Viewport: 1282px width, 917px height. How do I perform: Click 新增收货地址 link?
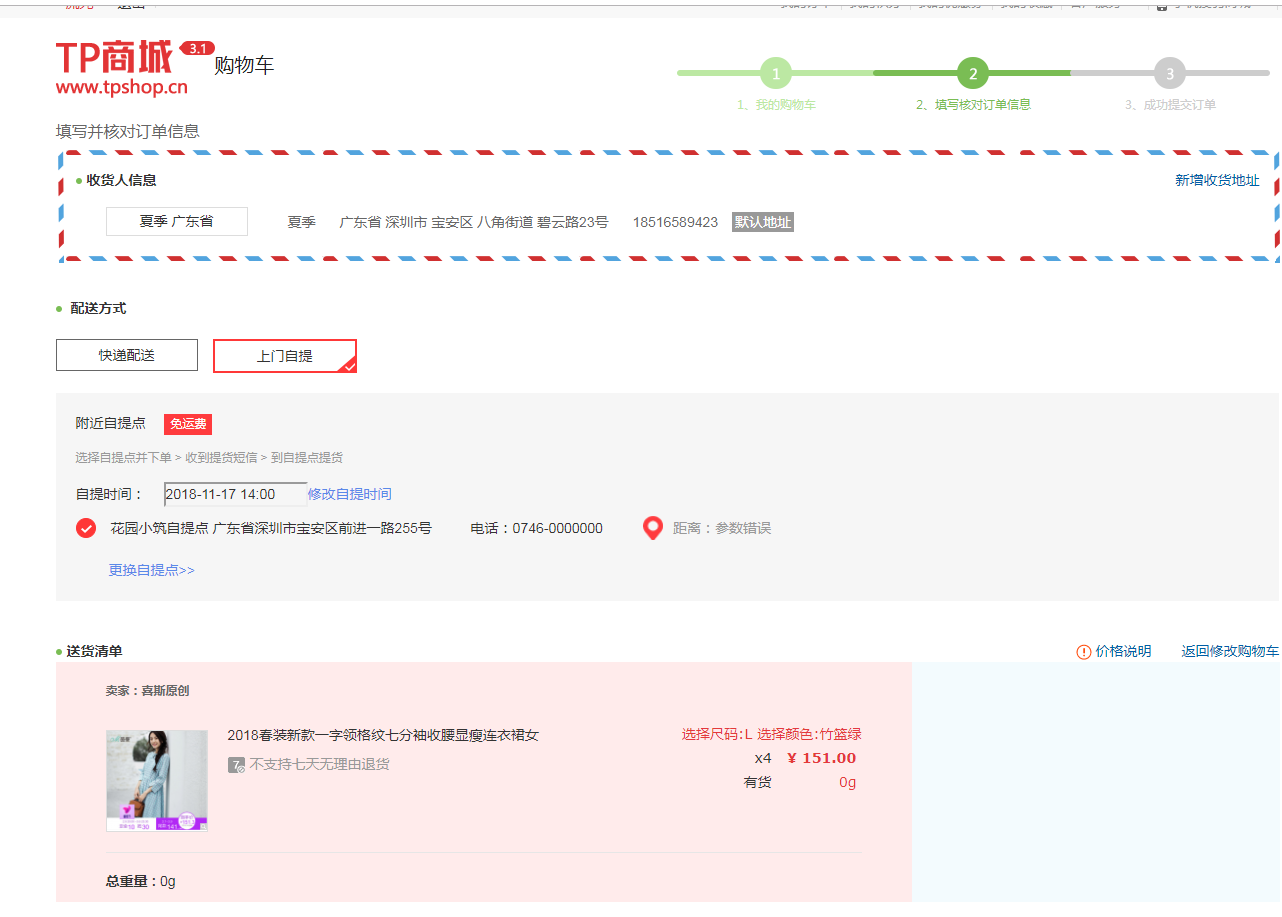click(x=1217, y=181)
